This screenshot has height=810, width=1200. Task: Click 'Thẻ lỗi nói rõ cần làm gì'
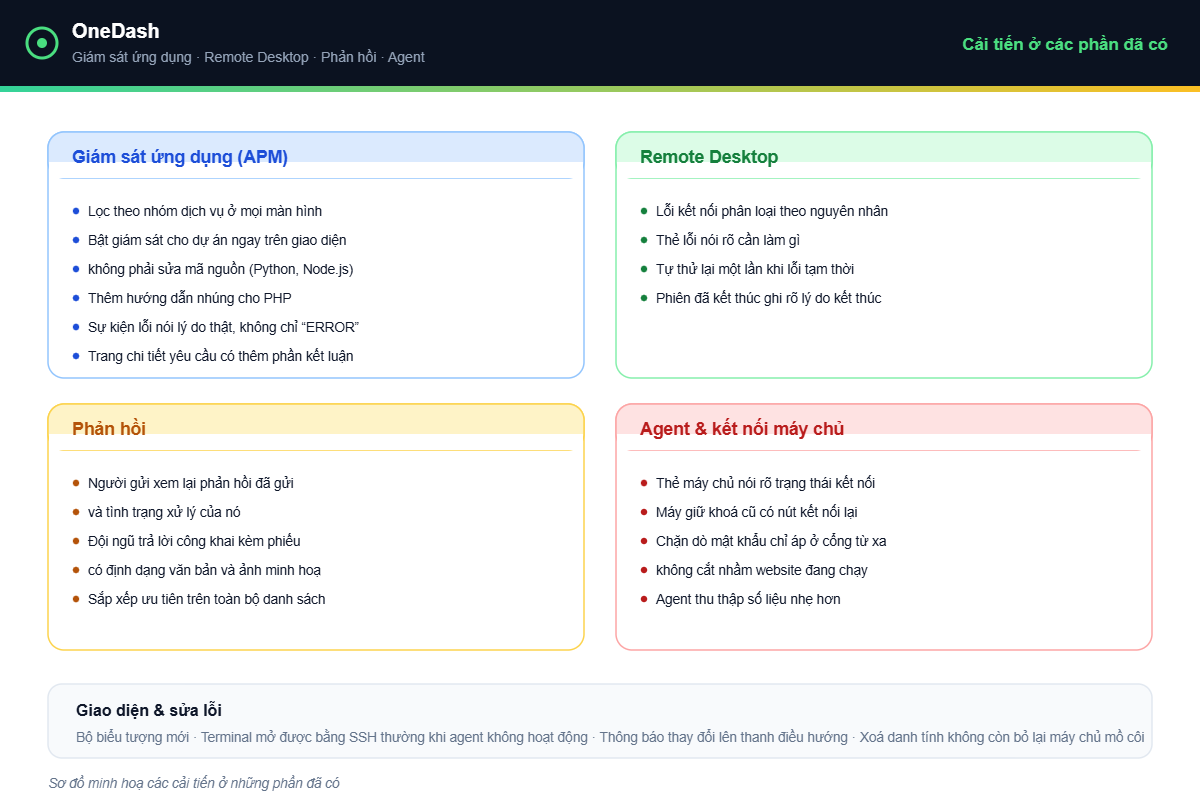(x=728, y=240)
